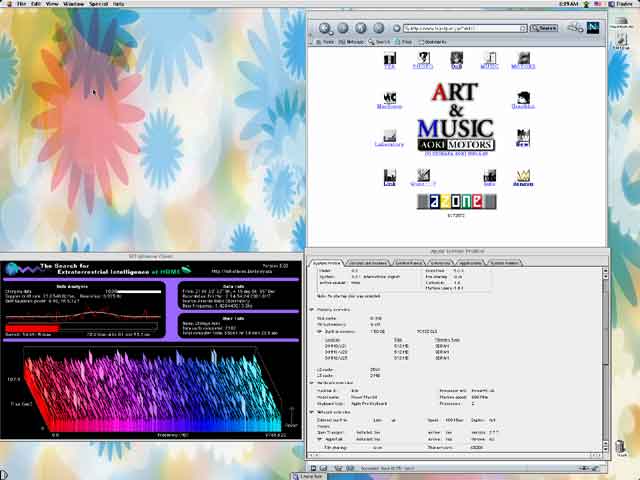Viewport: 640px width, 480px height.
Task: Switch to the System Folders tab
Action: [505, 263]
